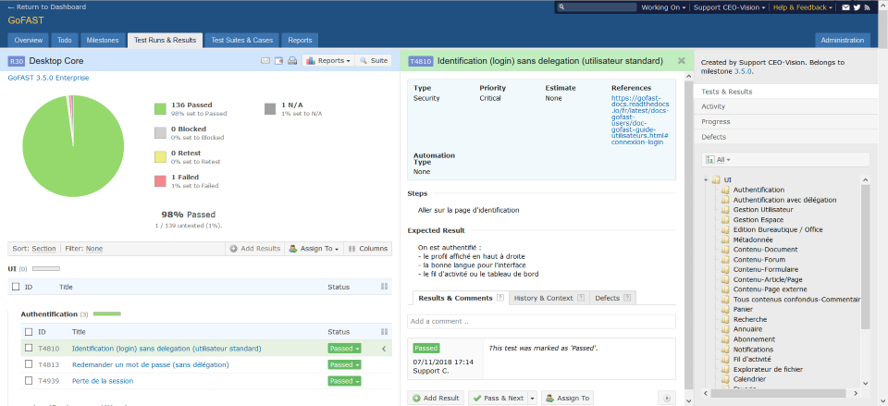Click in the Add a comment field
The height and width of the screenshot is (406, 888).
541,322
